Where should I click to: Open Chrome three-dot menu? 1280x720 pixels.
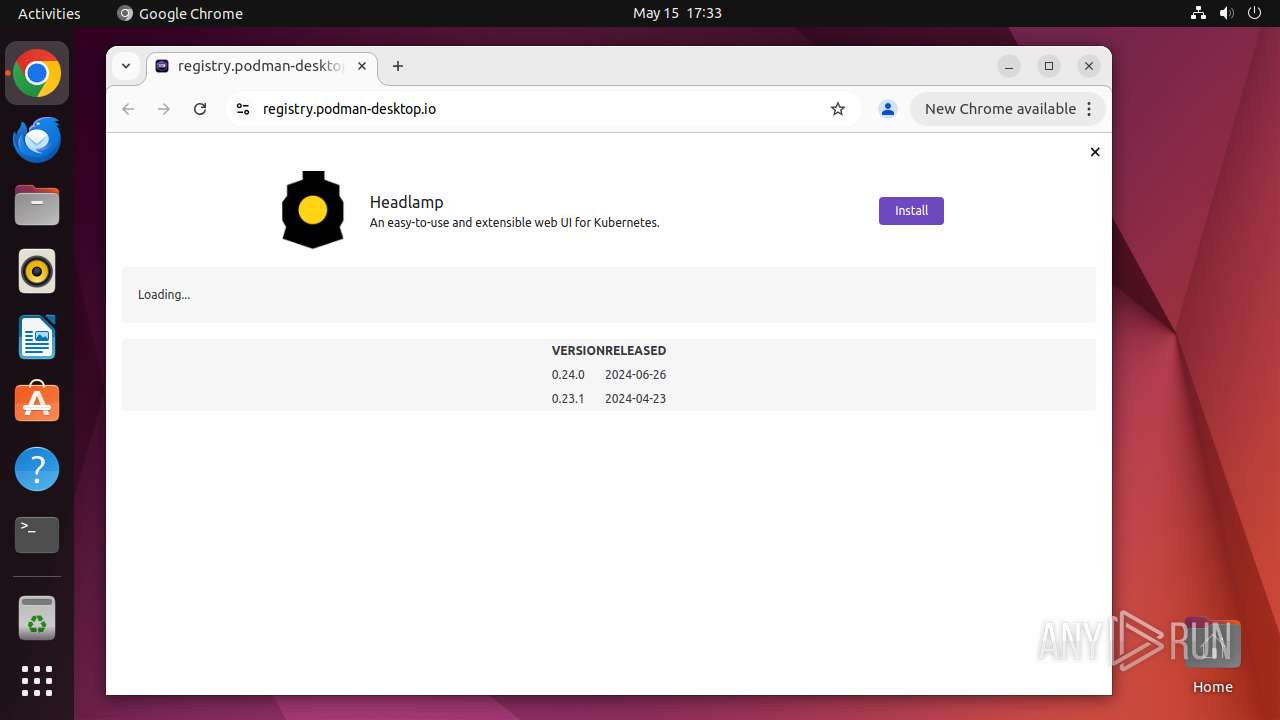pos(1090,109)
